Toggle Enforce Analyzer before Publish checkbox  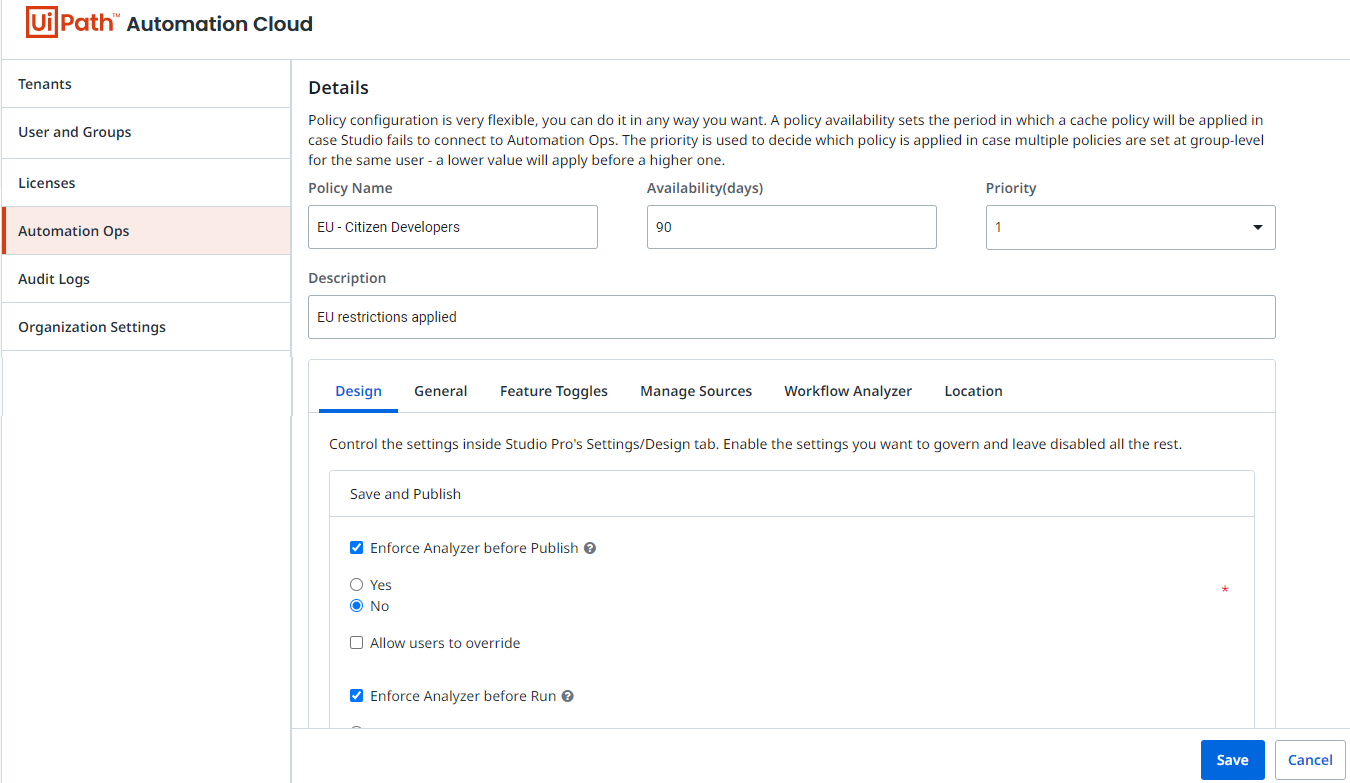[x=356, y=548]
